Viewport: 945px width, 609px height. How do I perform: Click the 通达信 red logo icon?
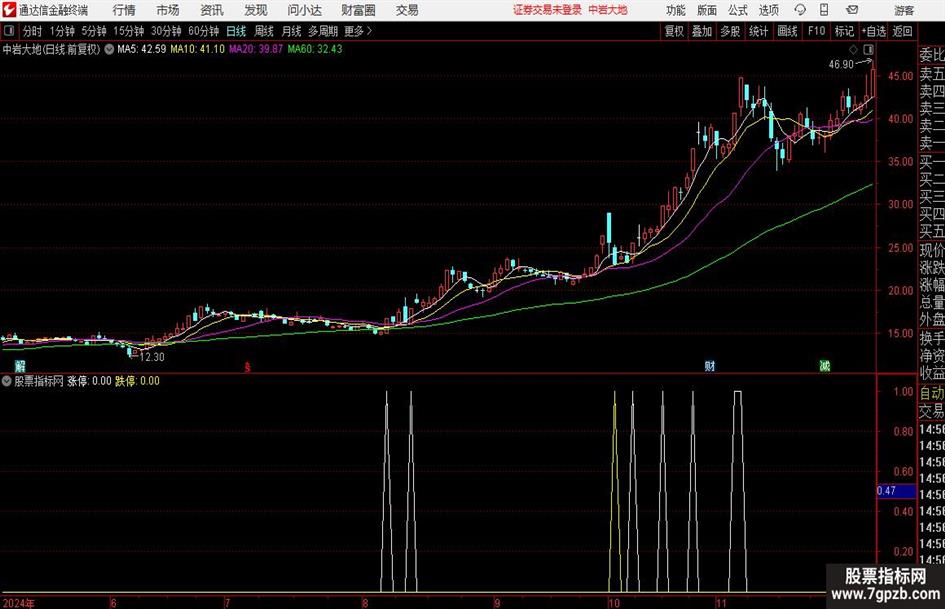tap(9, 10)
